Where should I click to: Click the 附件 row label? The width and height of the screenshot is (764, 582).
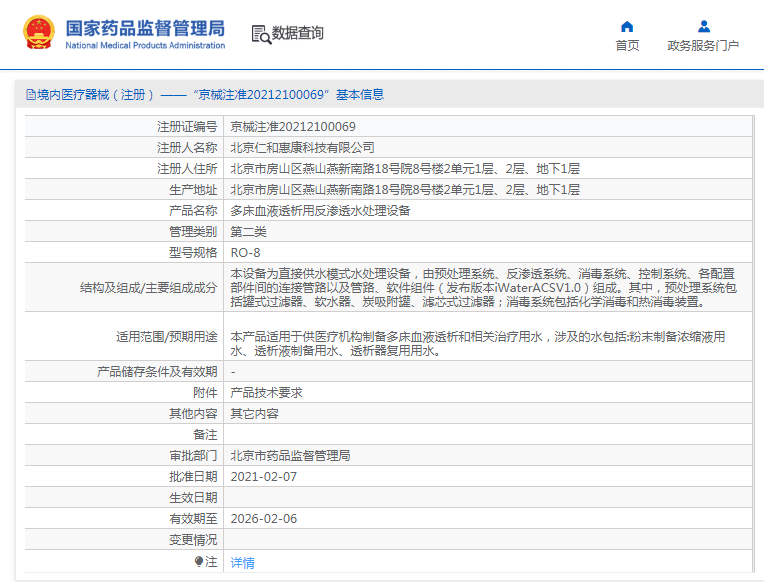pyautogui.click(x=205, y=392)
